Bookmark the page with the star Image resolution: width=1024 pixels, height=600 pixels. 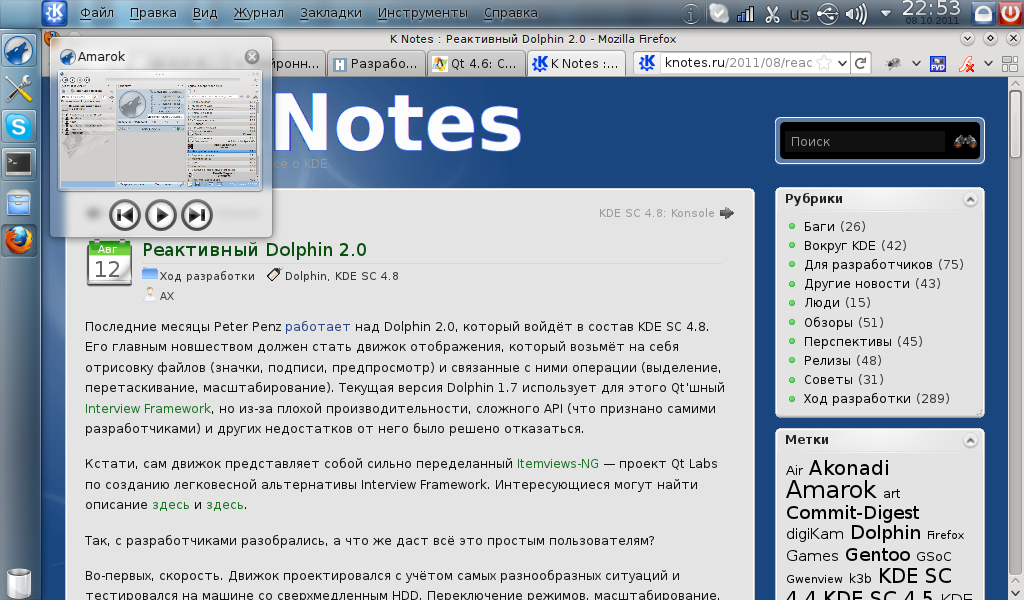tap(824, 63)
